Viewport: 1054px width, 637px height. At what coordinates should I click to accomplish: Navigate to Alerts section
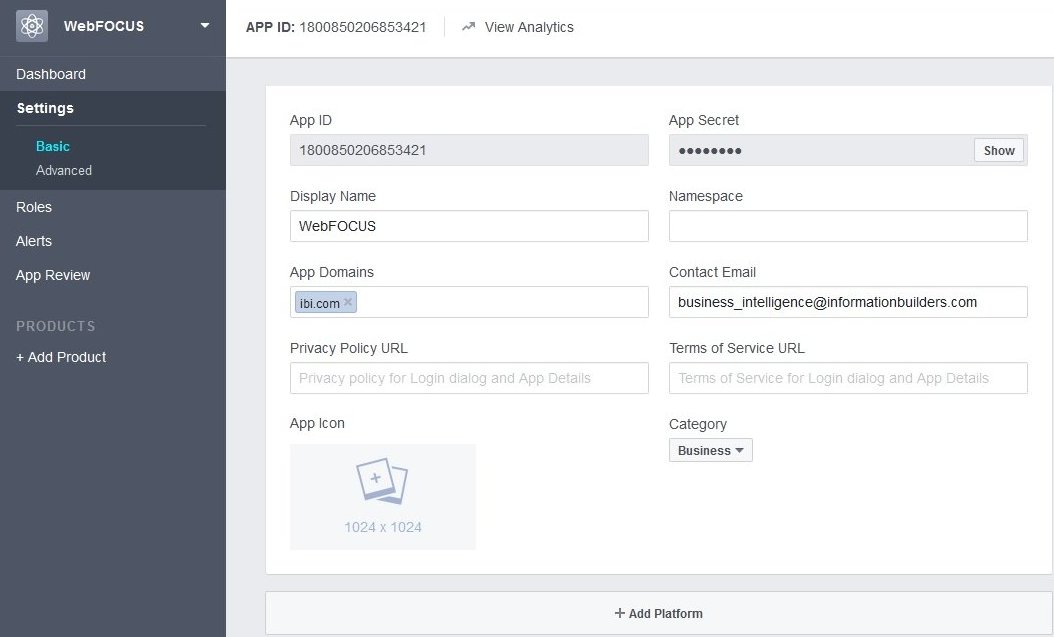coord(34,241)
